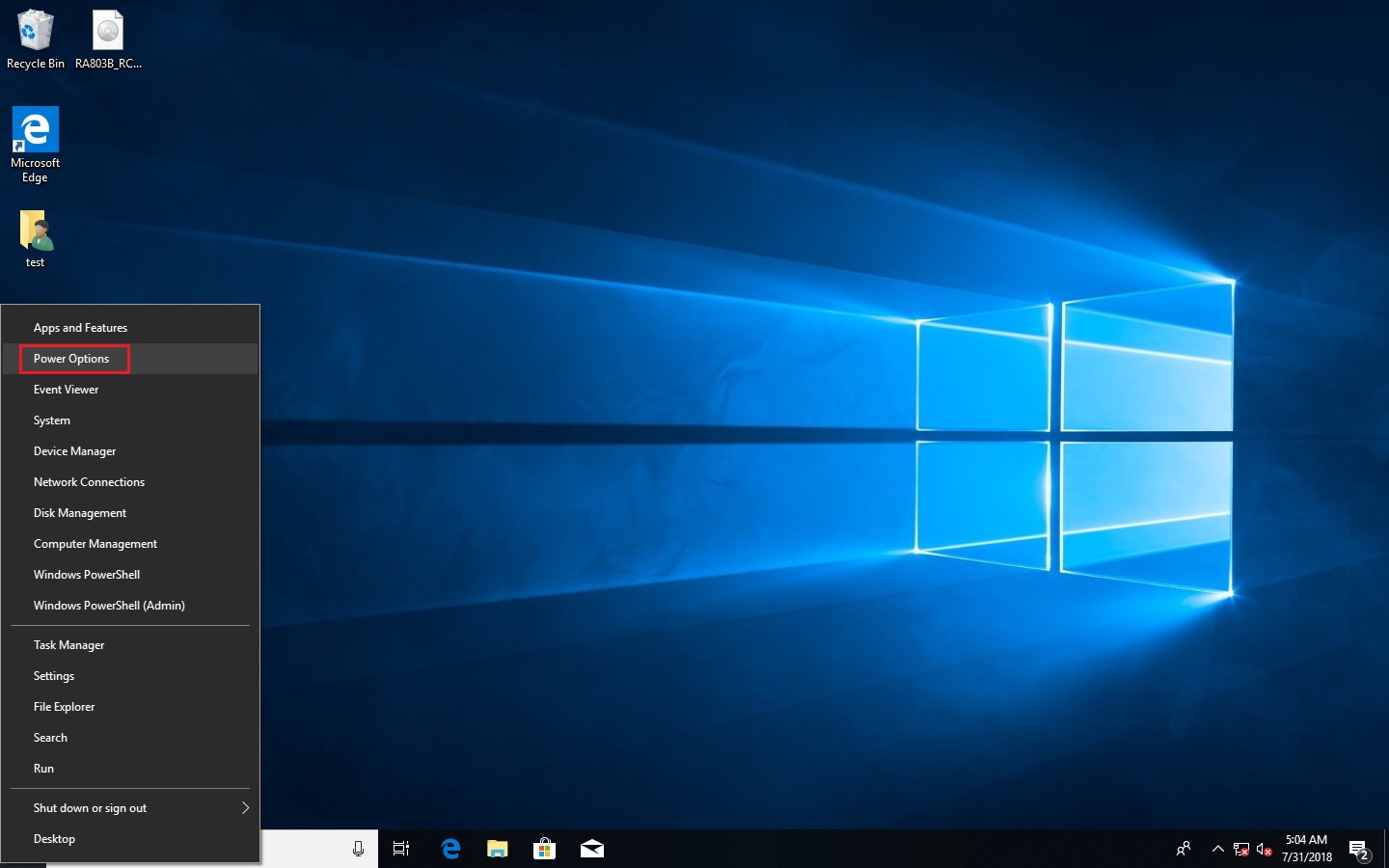The width and height of the screenshot is (1389, 868).
Task: Choose File Explorer in the menu
Action: pos(130,707)
